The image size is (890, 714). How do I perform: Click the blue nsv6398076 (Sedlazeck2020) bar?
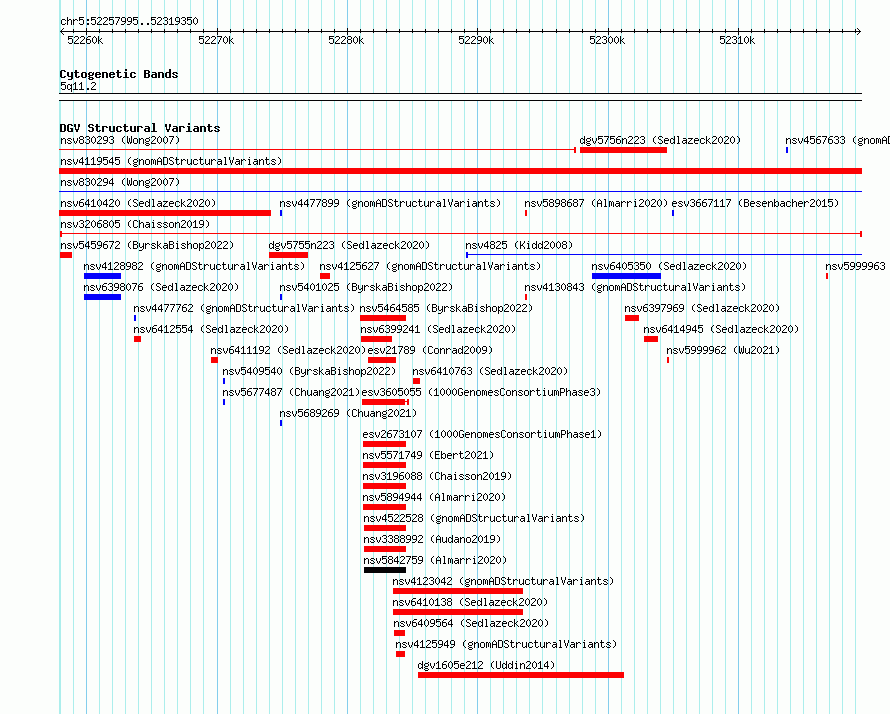(102, 297)
